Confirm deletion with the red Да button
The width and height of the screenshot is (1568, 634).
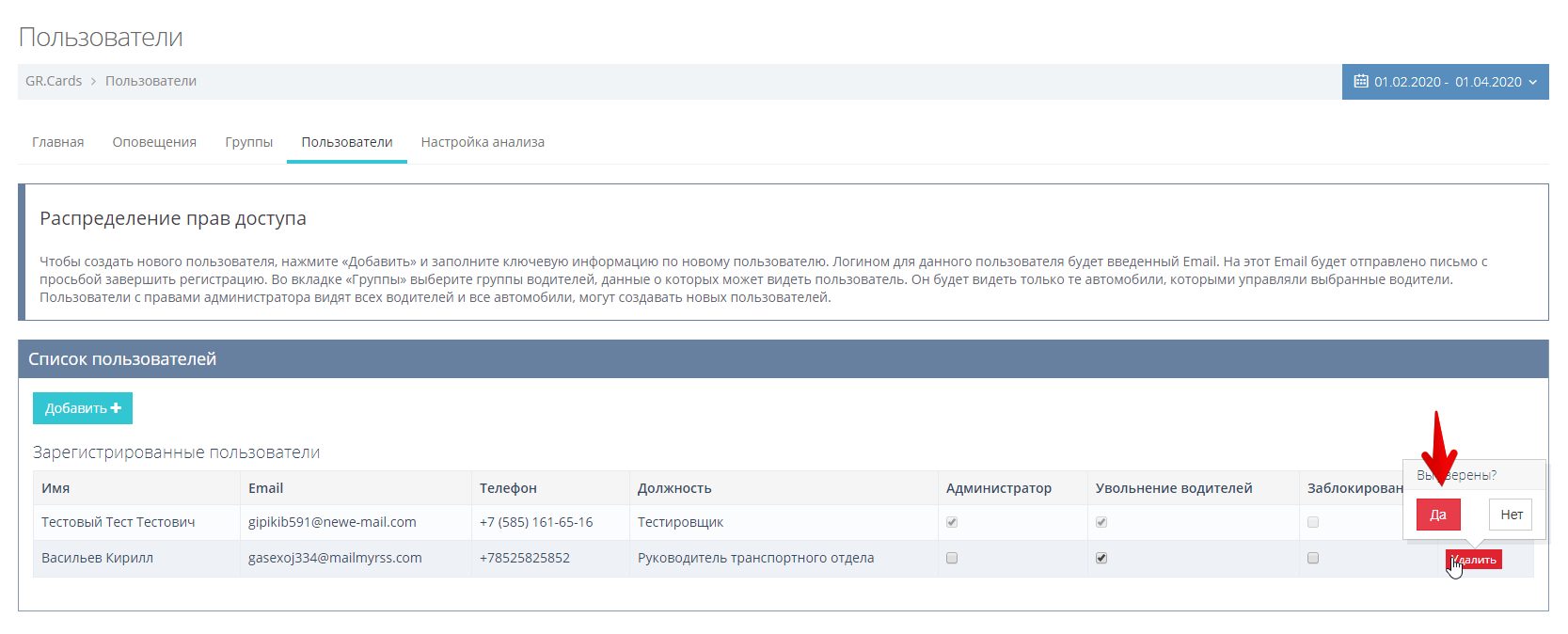(1438, 515)
